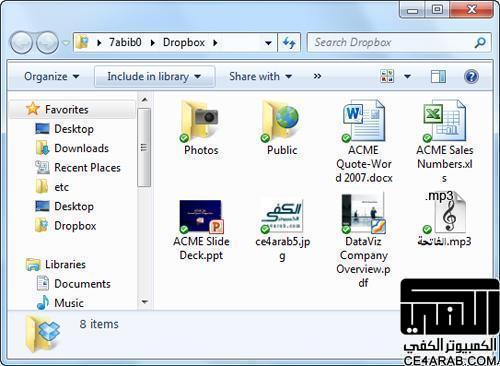Viewport: 500px width, 366px height.
Task: Click the navigation pane scrollbar thumb
Action: coord(144,147)
